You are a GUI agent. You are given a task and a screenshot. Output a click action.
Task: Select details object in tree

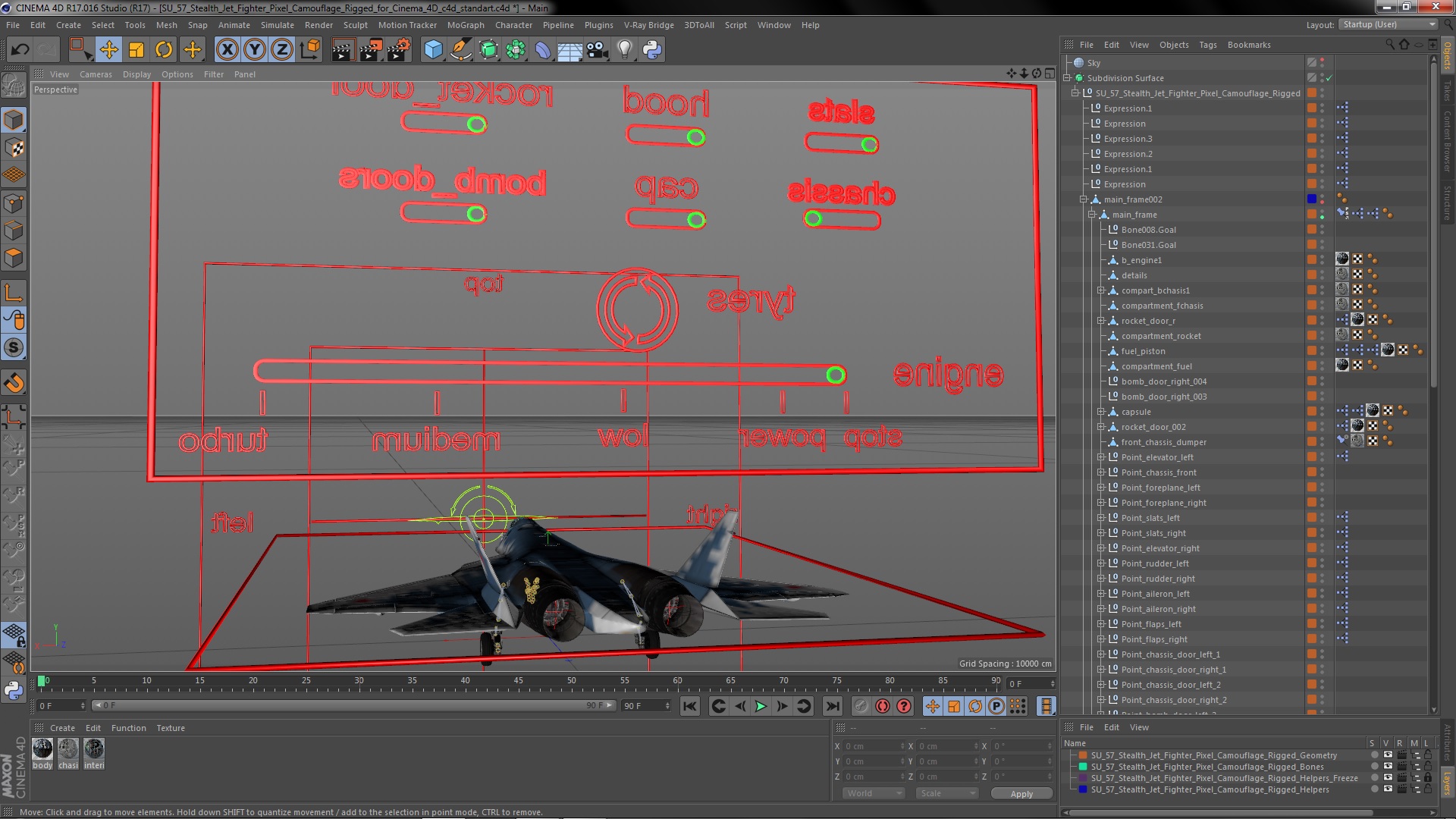1134,275
